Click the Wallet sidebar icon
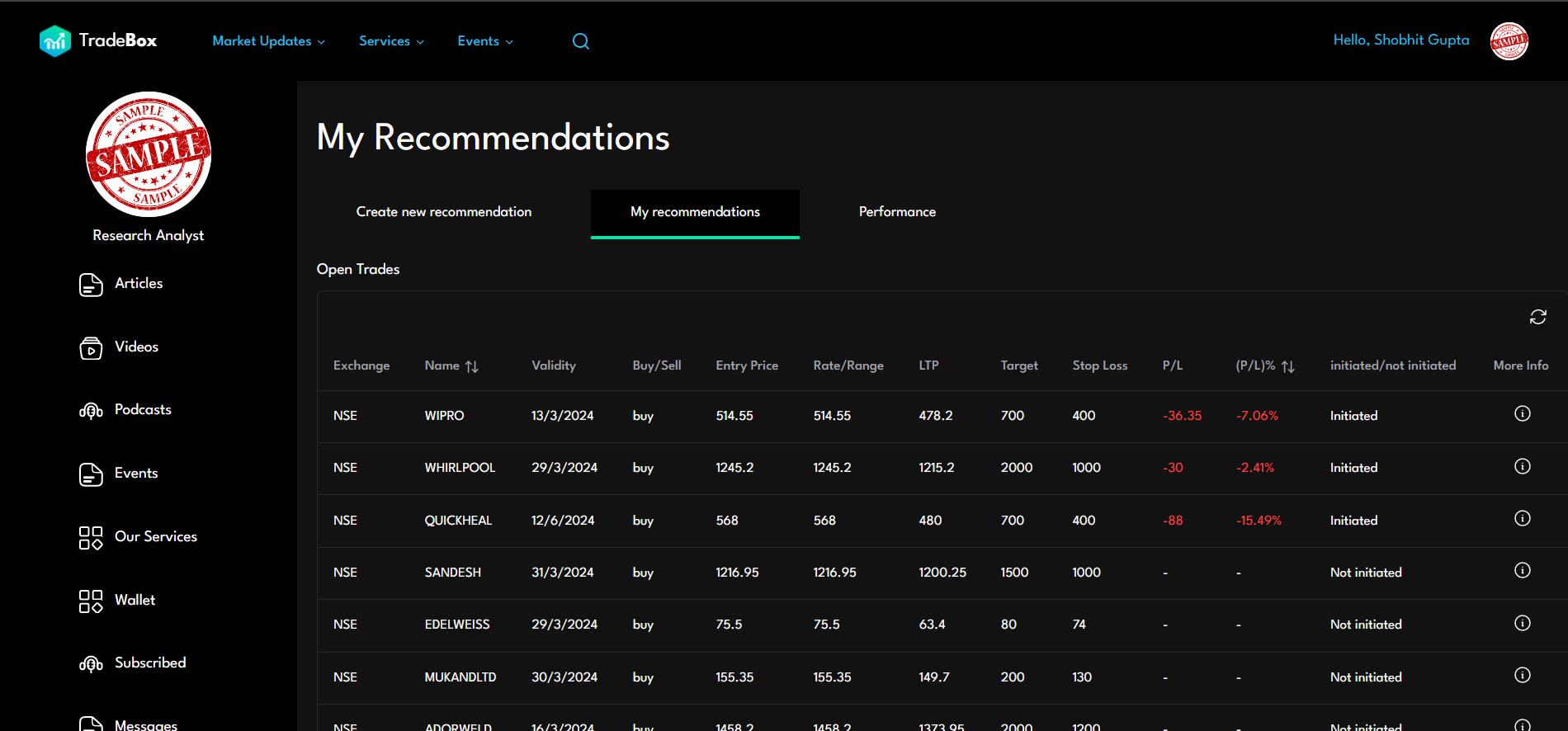The height and width of the screenshot is (731, 1568). (91, 601)
